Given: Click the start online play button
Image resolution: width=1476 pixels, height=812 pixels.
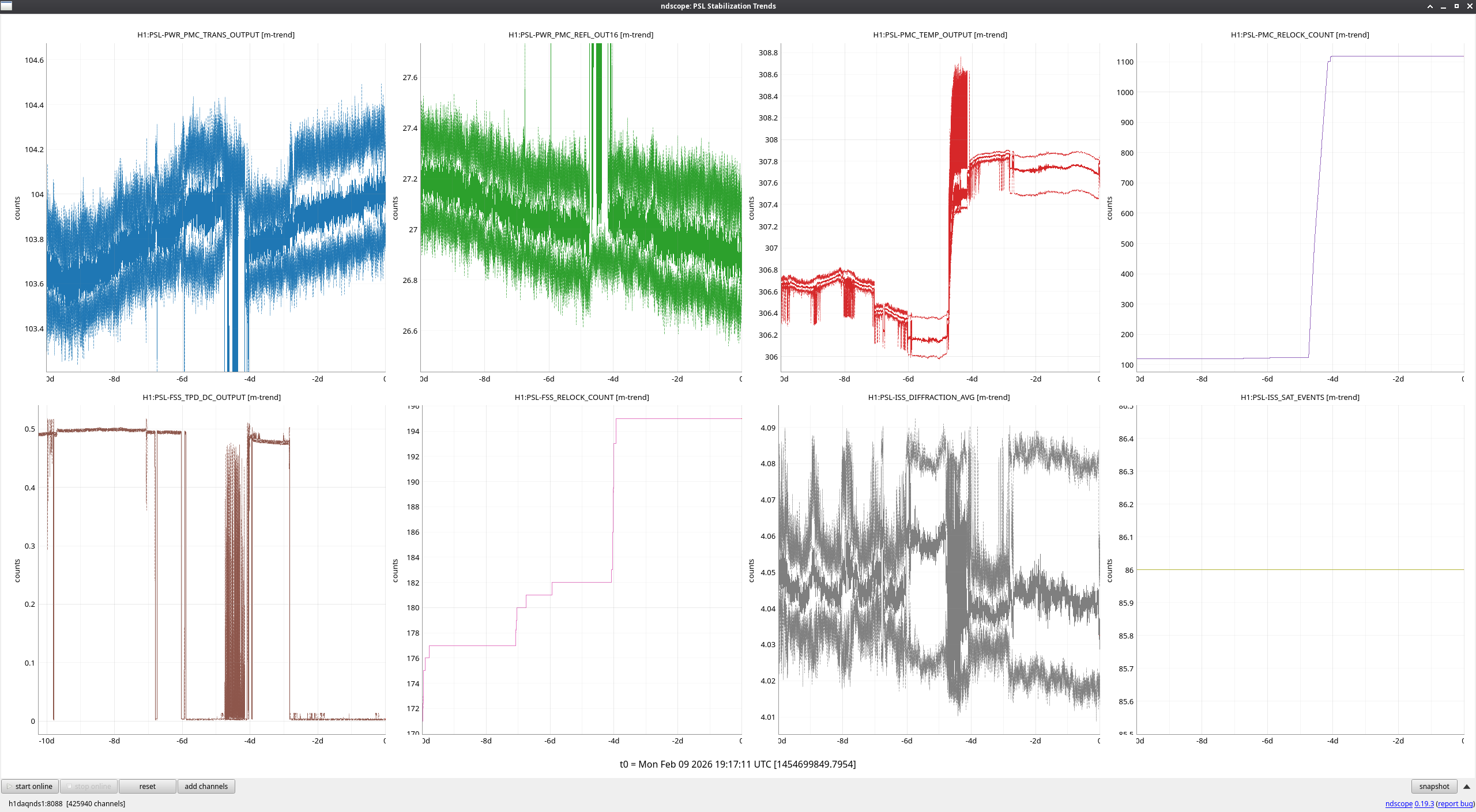Looking at the screenshot, I should click(x=29, y=786).
